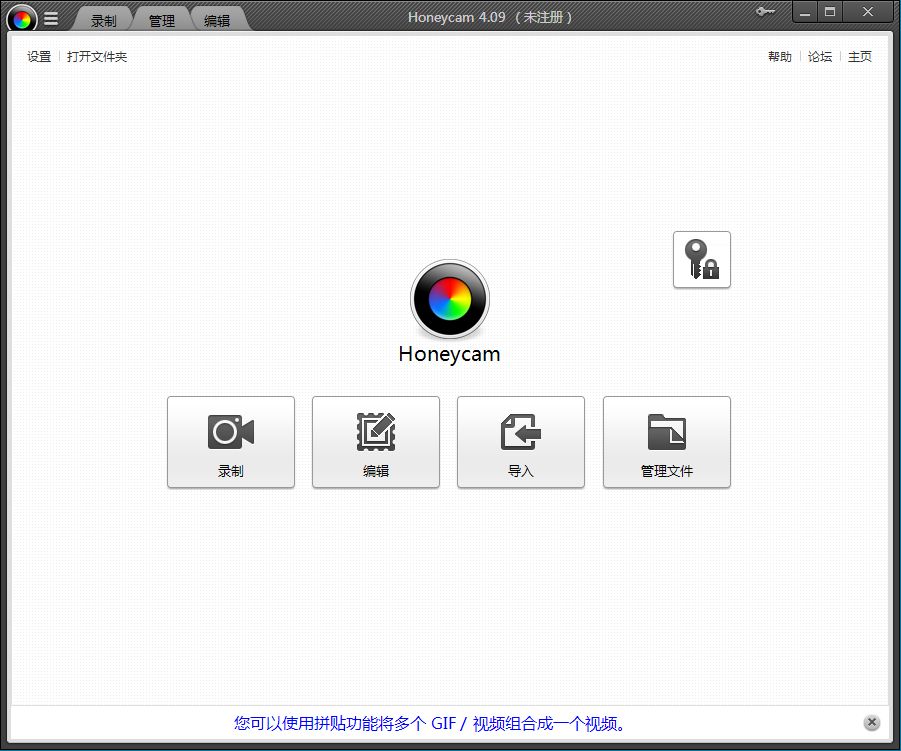
Task: Switch to the 管理 tab
Action: 161,20
